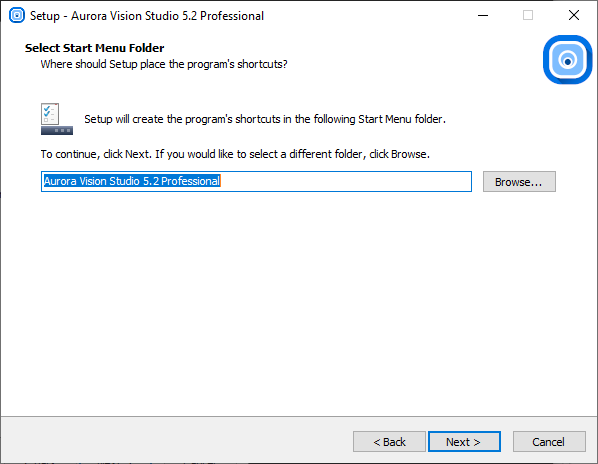This screenshot has width=598, height=464.
Task: Click the large Aurora Vision Studio logo
Action: coord(567,60)
